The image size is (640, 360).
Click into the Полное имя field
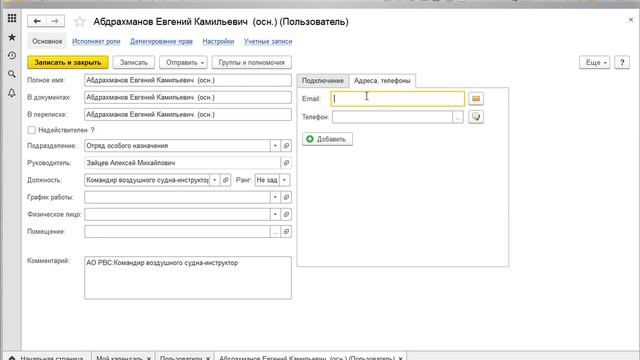pyautogui.click(x=188, y=80)
